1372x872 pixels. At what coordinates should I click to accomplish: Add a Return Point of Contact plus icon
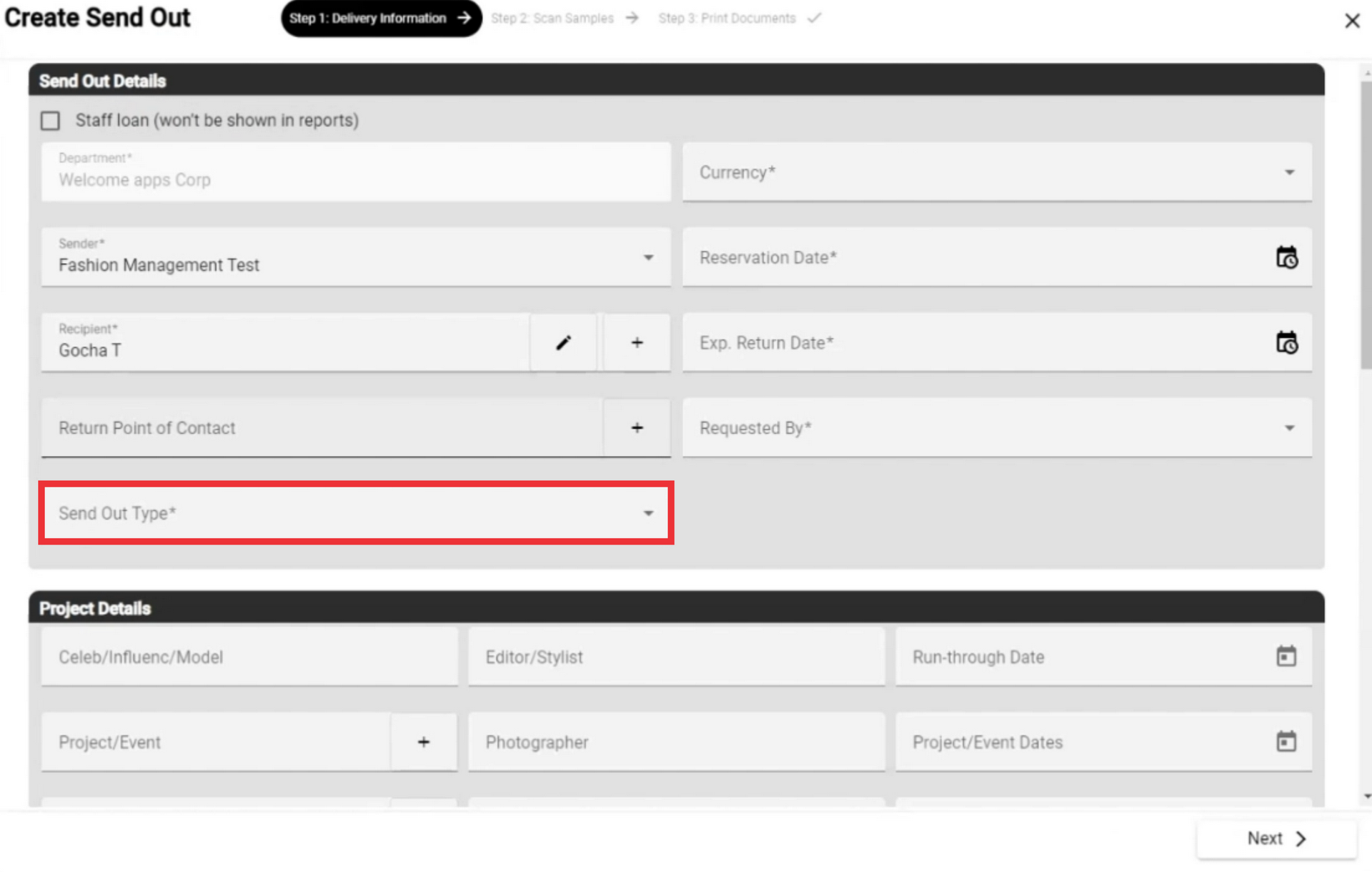pyautogui.click(x=637, y=428)
